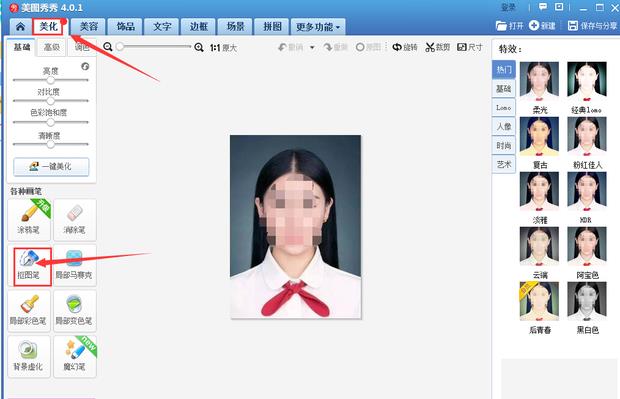Viewport: 620px width, 399px height.
Task: Expand the 更多功能 dropdown
Action: click(318, 26)
